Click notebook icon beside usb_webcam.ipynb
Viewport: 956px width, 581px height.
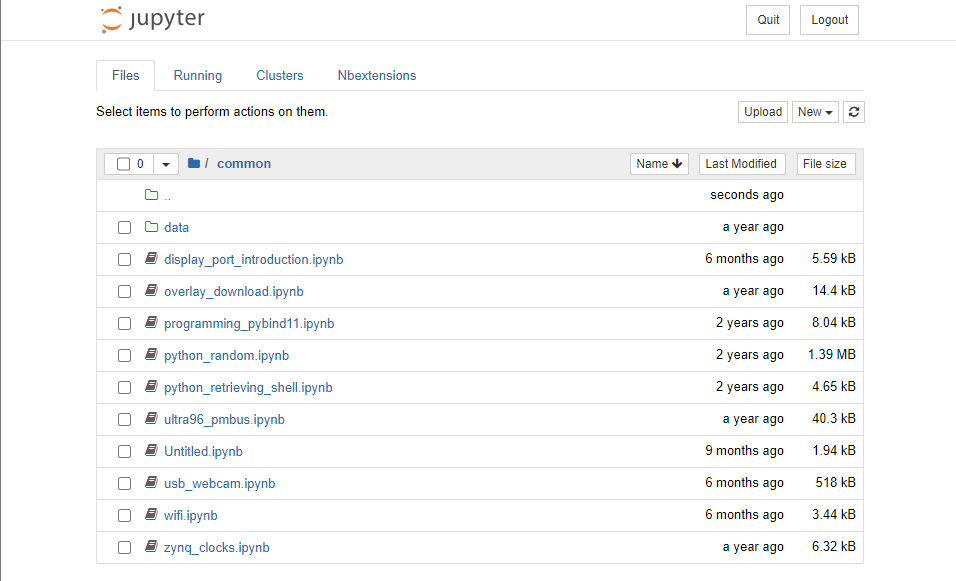click(151, 483)
